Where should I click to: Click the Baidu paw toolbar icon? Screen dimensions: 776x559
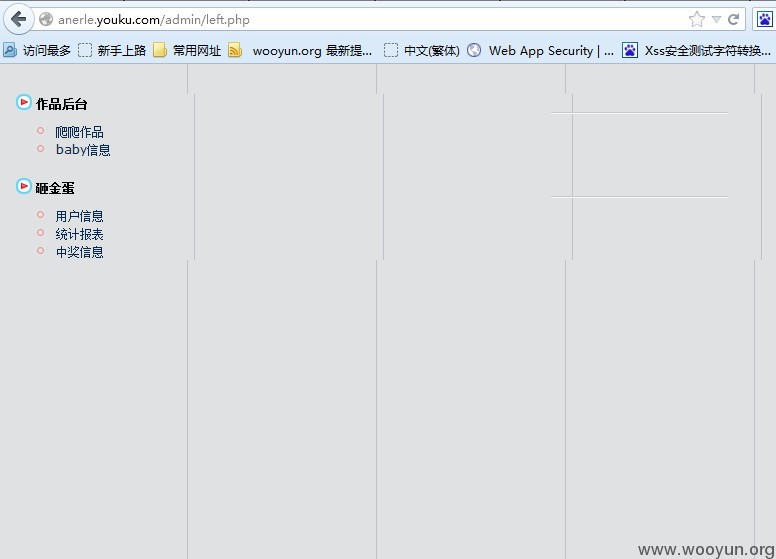tap(764, 20)
